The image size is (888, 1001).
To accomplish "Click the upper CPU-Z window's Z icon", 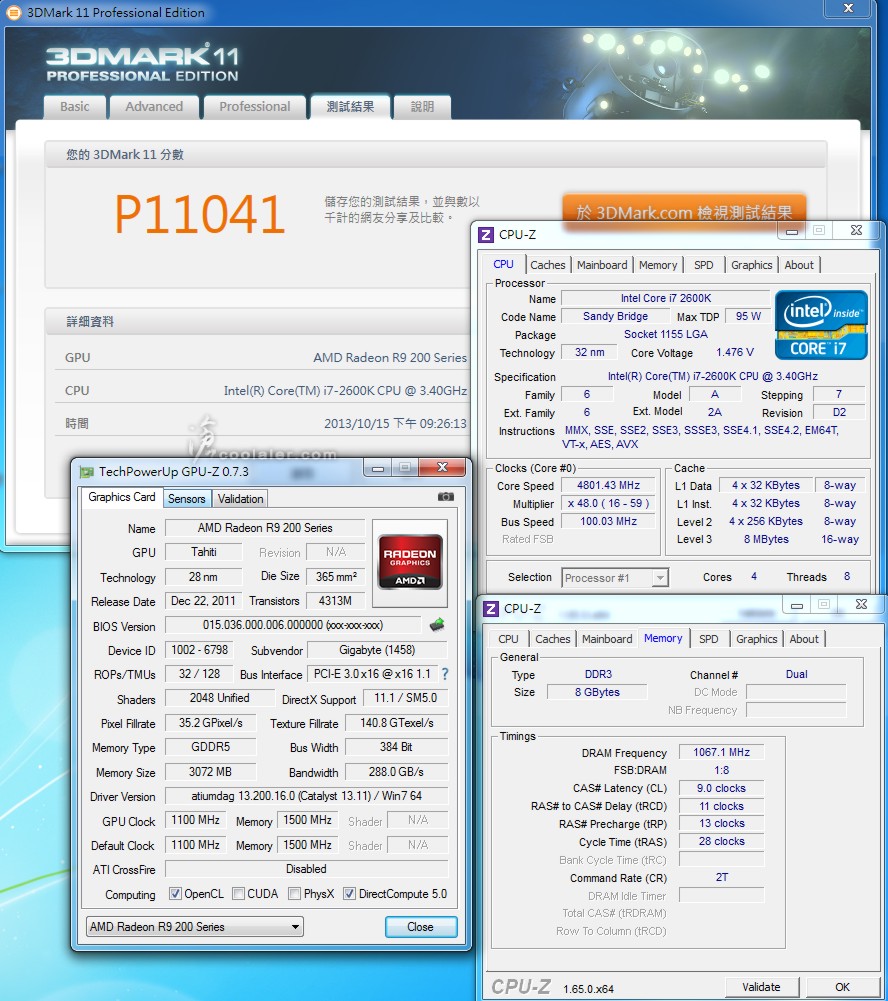I will click(x=486, y=234).
